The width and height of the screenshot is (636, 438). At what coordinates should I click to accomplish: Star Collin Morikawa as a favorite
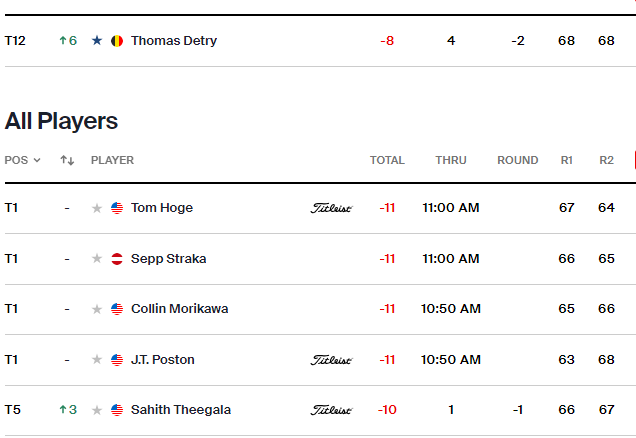point(97,309)
